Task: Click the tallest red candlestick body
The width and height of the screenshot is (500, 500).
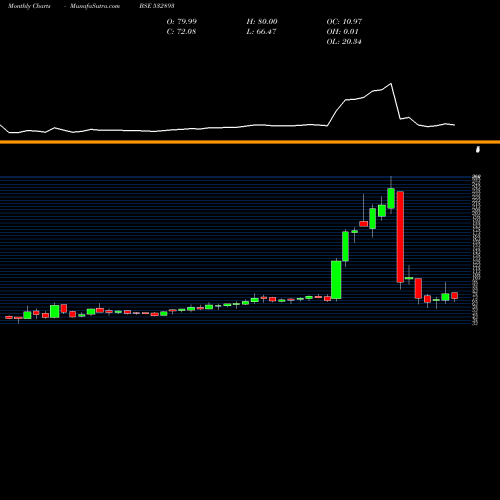Action: click(x=400, y=237)
